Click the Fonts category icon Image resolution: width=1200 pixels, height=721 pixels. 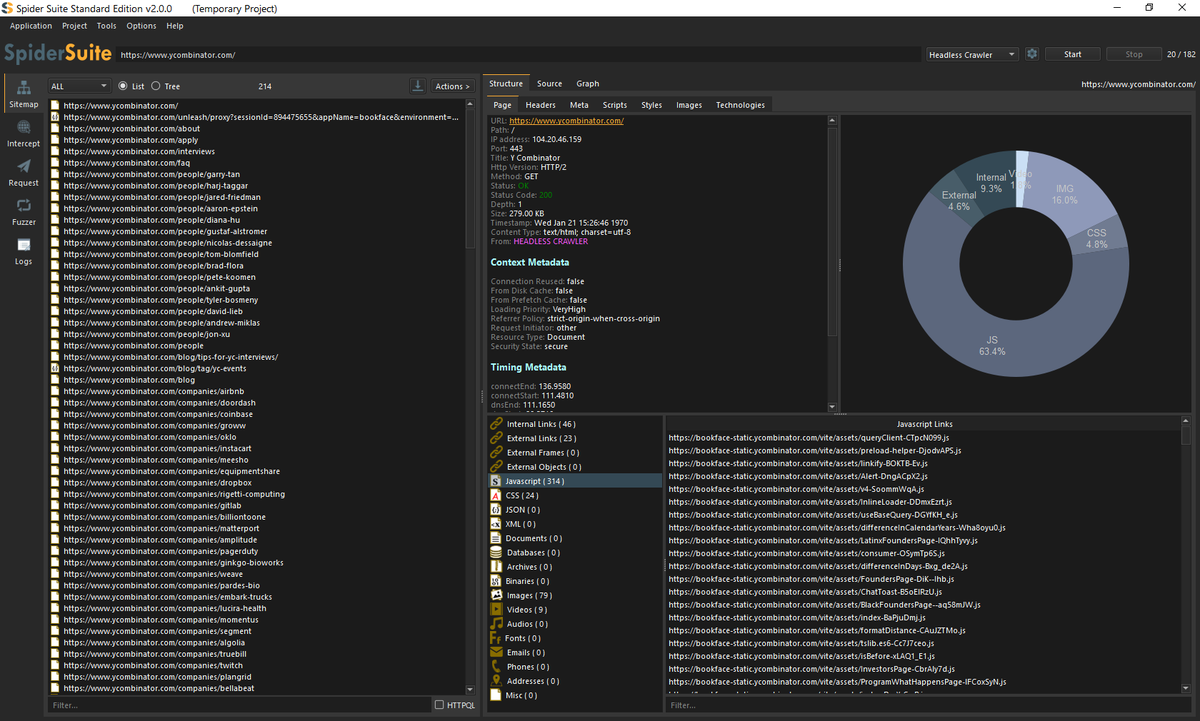[x=495, y=638]
